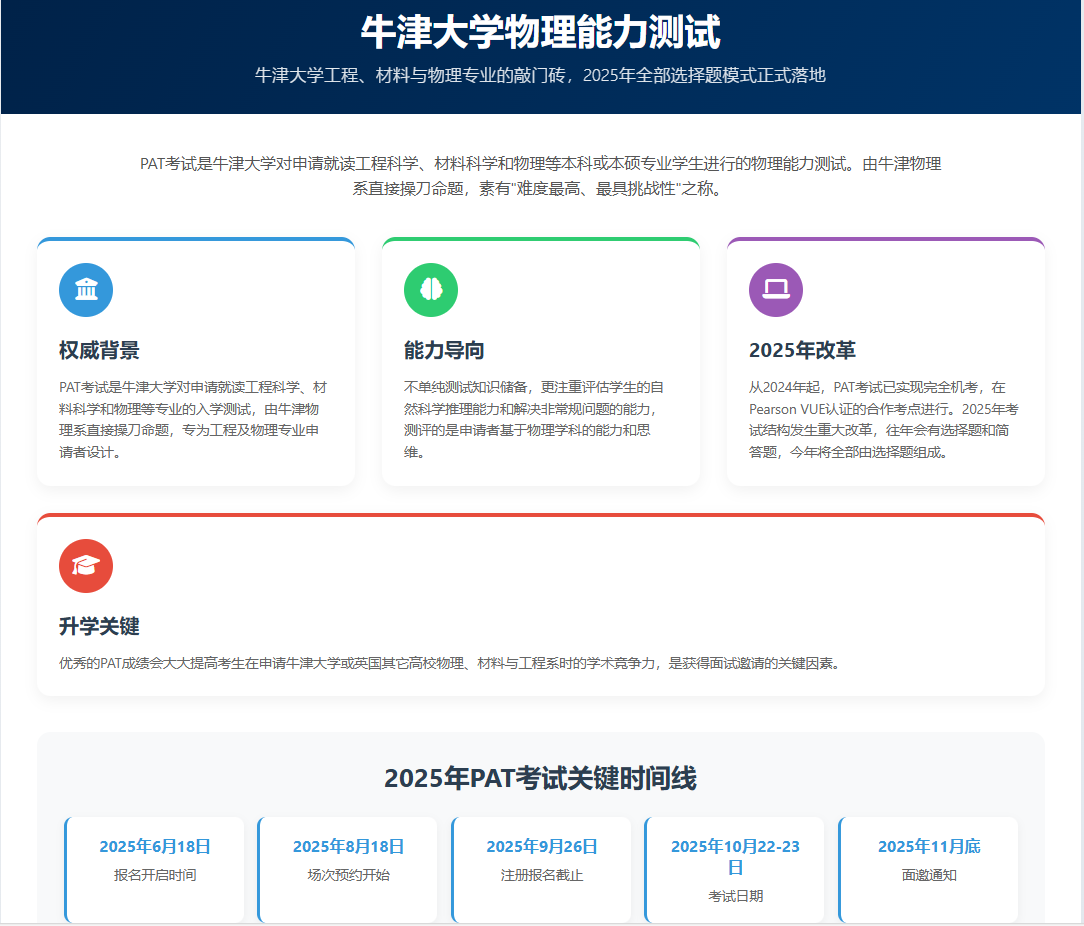This screenshot has height=926, width=1084.
Task: Click the 报名开启时间 label
Action: point(155,875)
